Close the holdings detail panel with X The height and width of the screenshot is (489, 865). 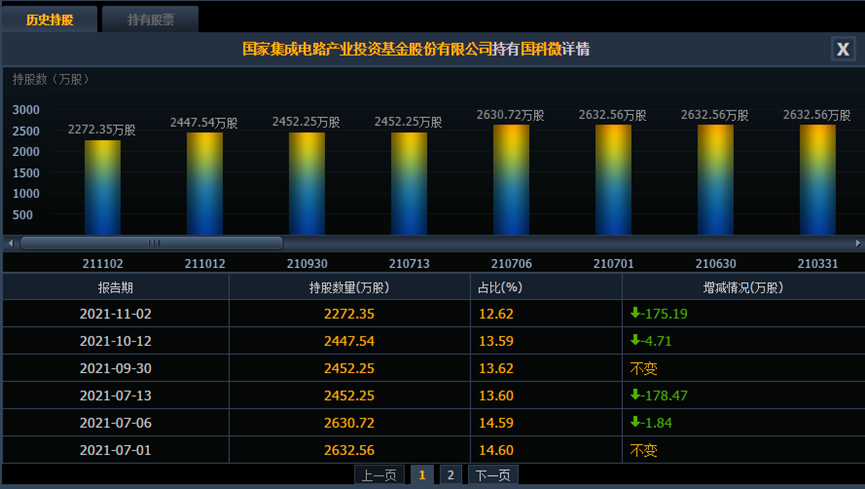(x=843, y=49)
